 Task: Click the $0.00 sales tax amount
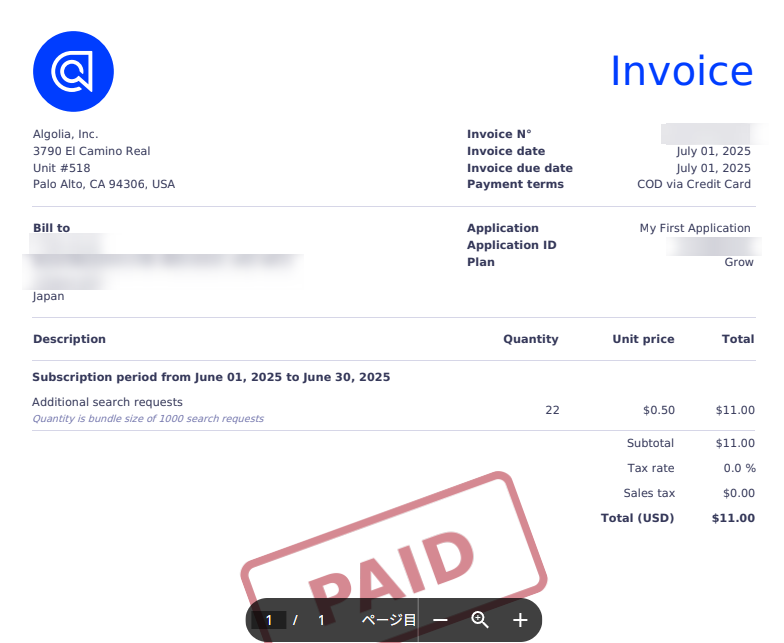pos(738,493)
